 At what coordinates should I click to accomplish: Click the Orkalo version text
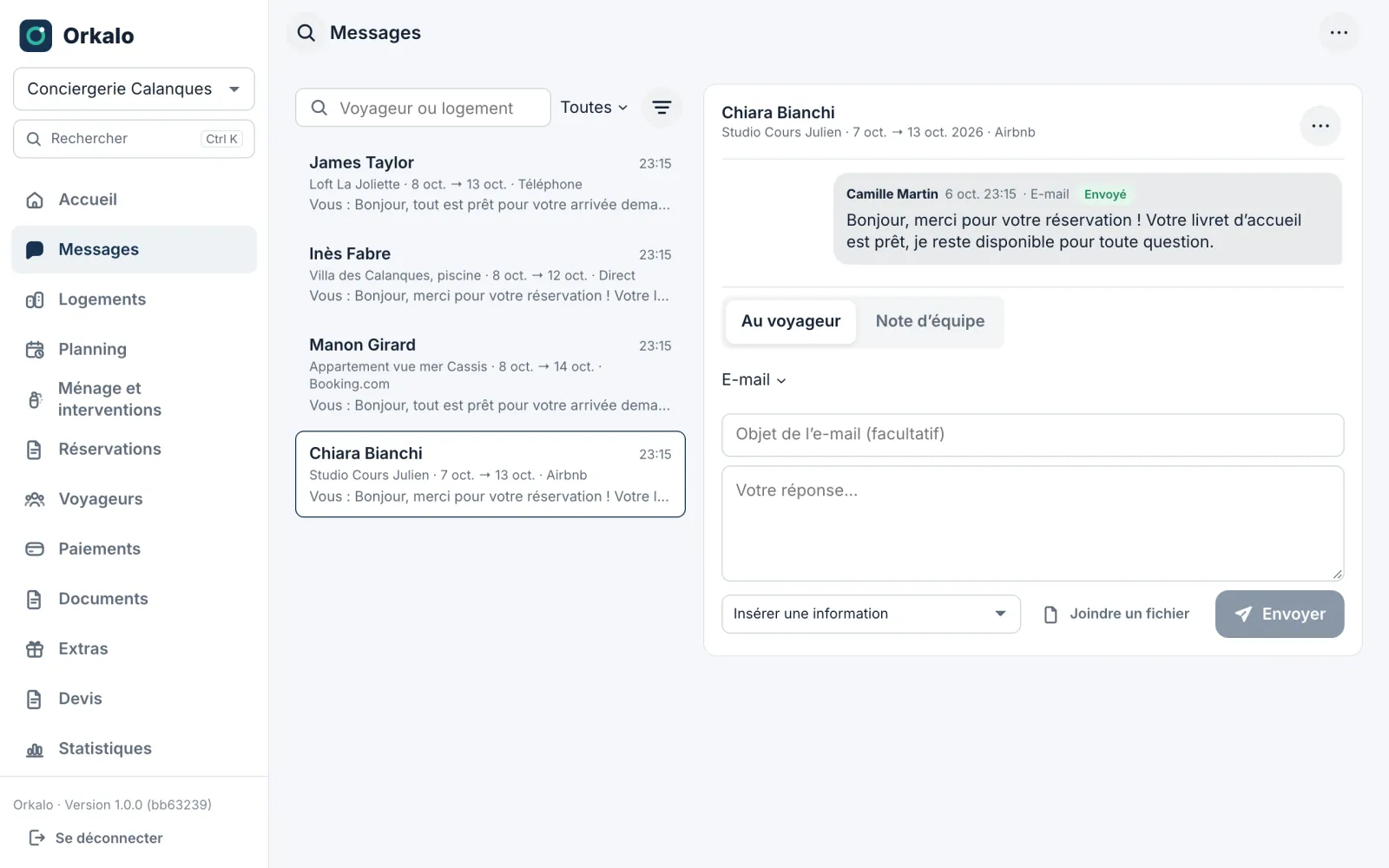point(113,805)
